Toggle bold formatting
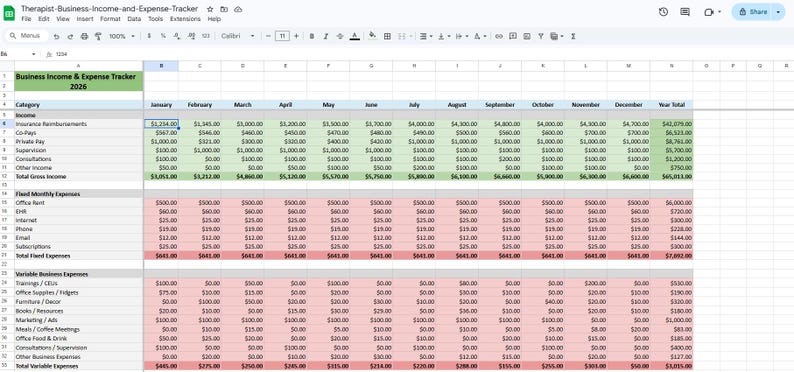The height and width of the screenshot is (372, 794). [311, 36]
